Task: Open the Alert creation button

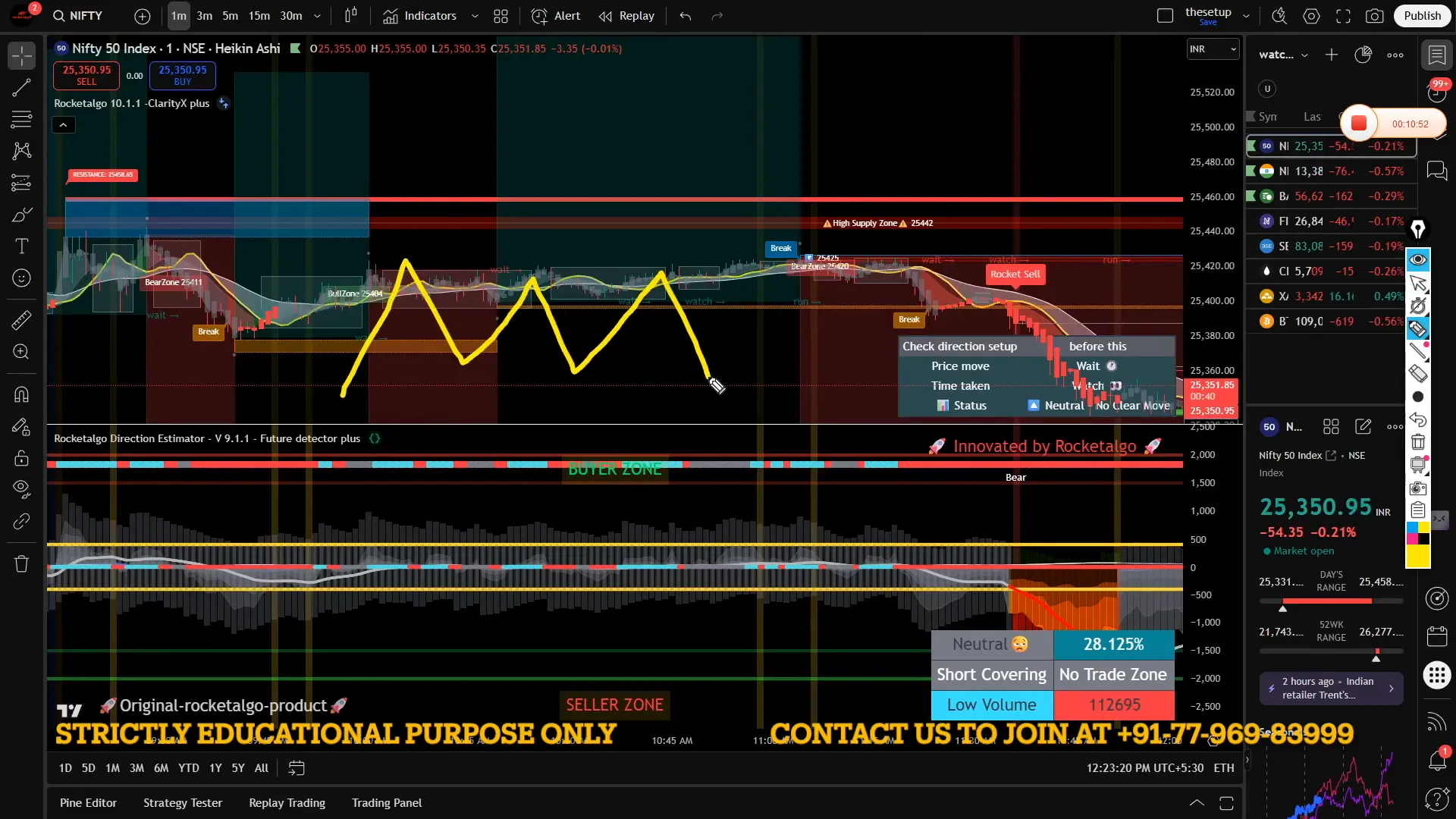Action: [556, 16]
